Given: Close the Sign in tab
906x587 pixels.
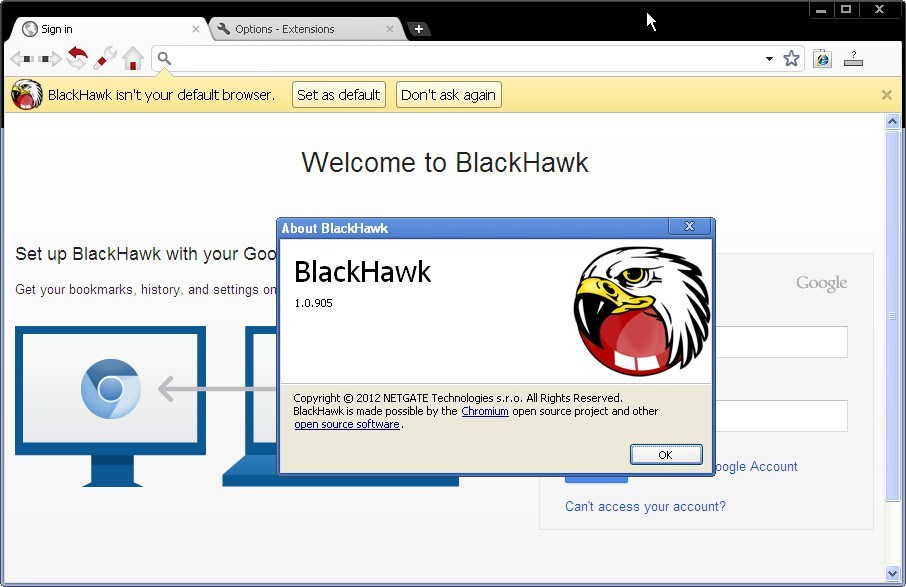Looking at the screenshot, I should [196, 29].
